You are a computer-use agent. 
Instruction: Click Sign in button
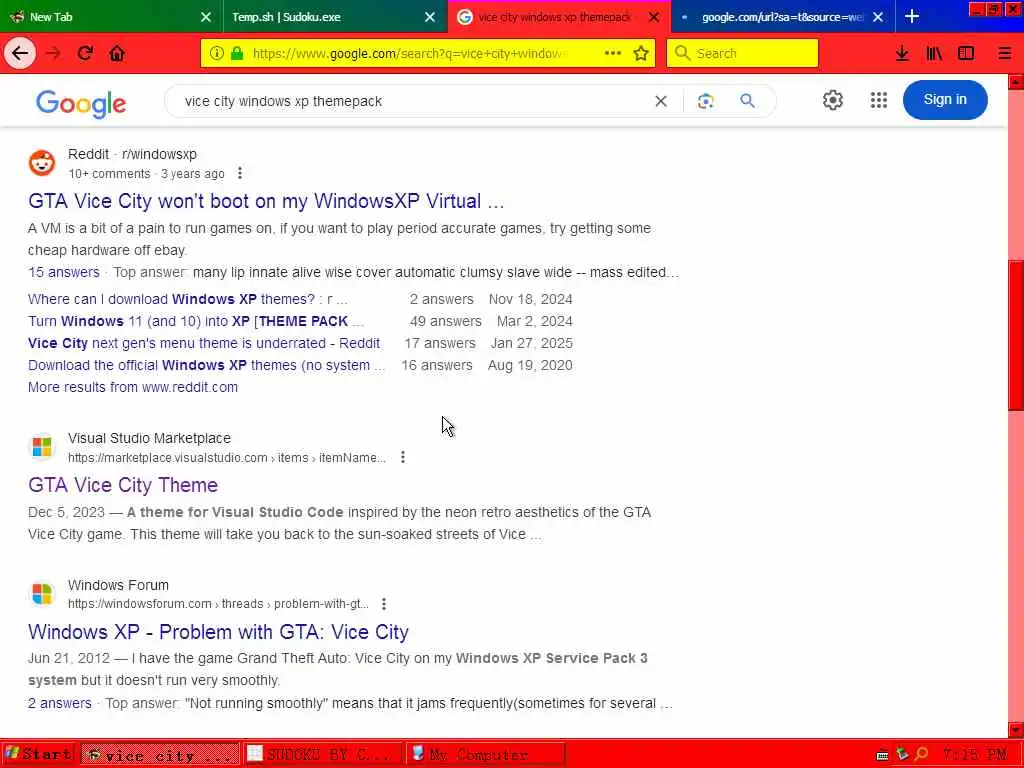click(945, 100)
